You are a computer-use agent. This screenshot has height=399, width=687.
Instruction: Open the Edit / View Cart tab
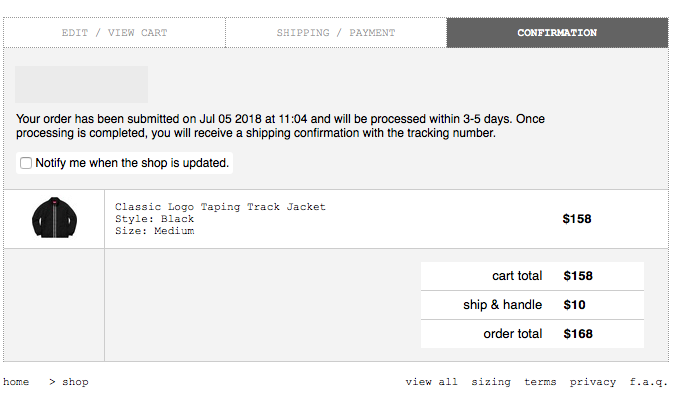pos(114,33)
